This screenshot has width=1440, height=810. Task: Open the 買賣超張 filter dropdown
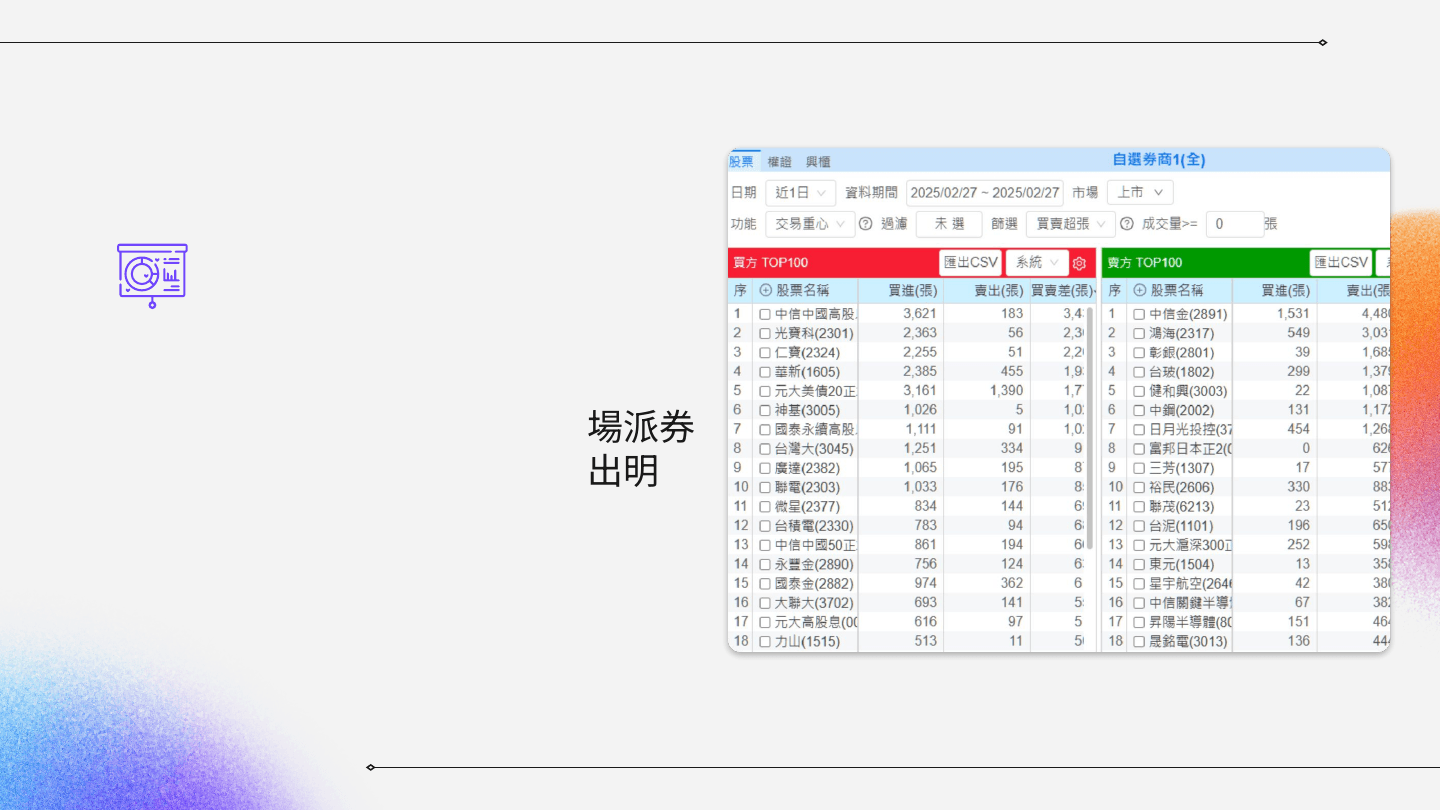point(1070,224)
